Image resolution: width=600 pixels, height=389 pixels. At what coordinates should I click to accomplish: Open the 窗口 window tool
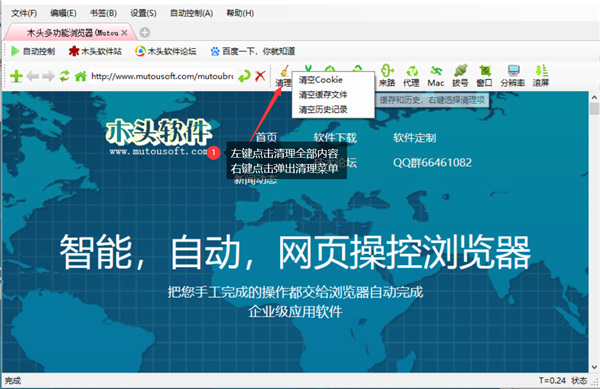(x=484, y=76)
